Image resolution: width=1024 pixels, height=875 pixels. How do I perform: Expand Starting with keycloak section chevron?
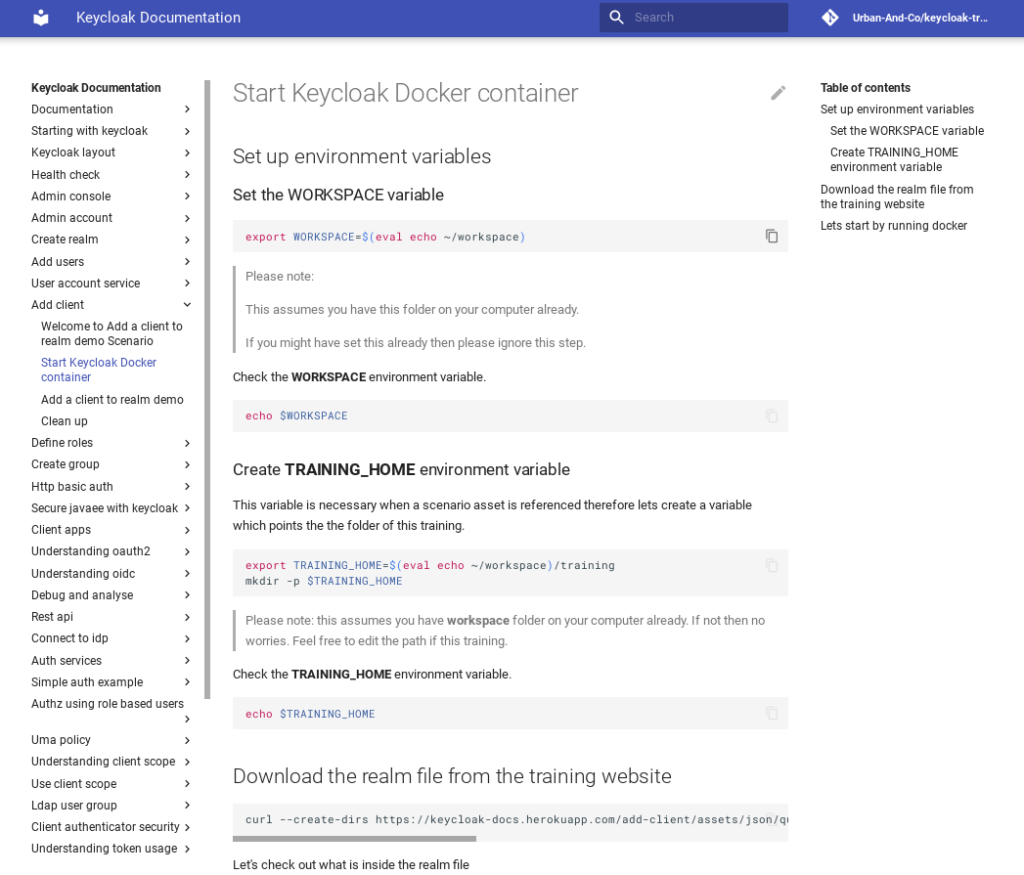click(187, 131)
